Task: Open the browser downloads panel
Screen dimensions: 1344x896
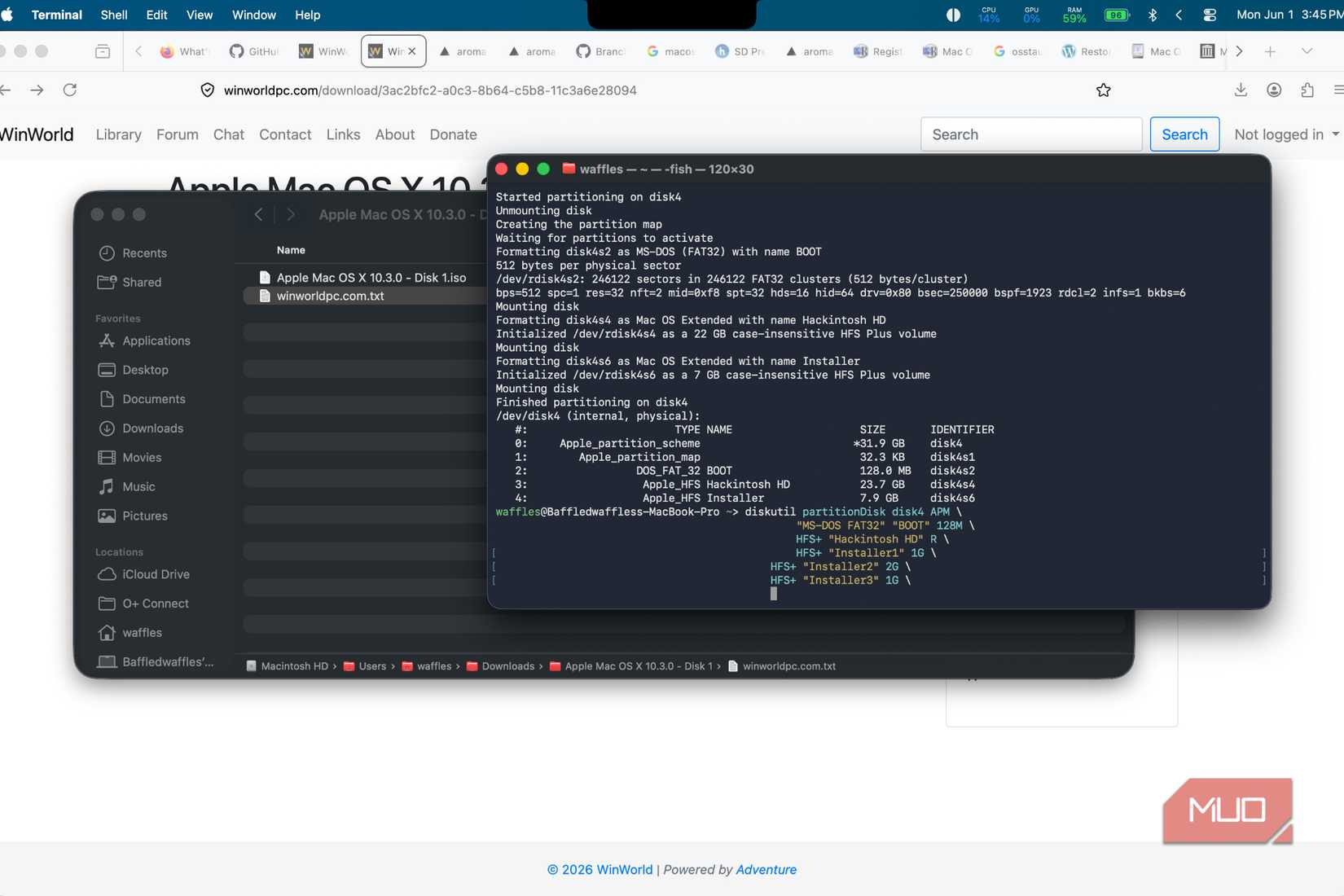Action: (x=1241, y=90)
